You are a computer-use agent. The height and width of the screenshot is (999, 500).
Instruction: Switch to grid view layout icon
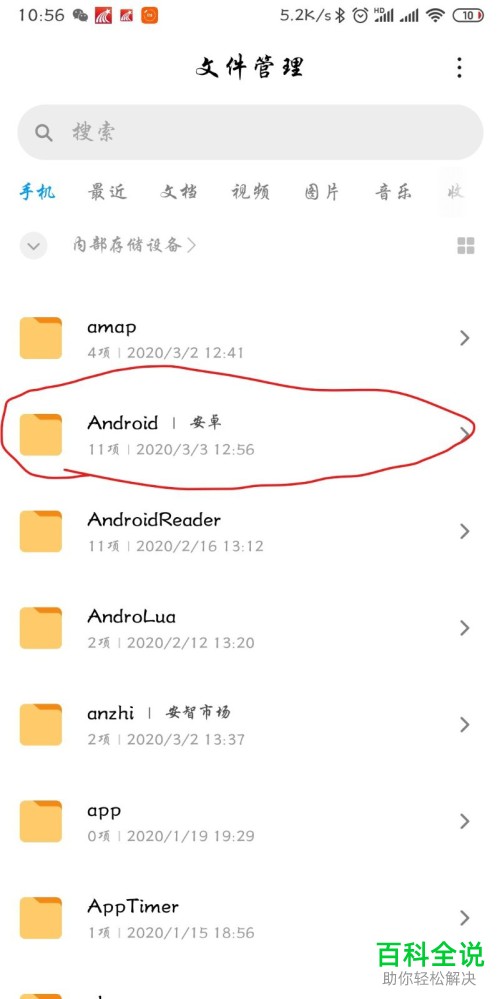[466, 246]
